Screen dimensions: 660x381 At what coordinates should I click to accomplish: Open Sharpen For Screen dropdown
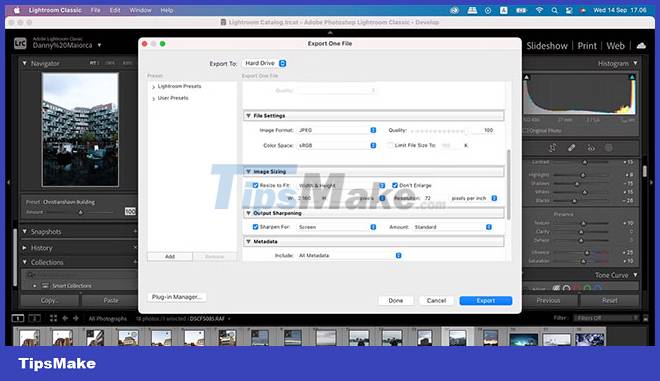pos(337,227)
